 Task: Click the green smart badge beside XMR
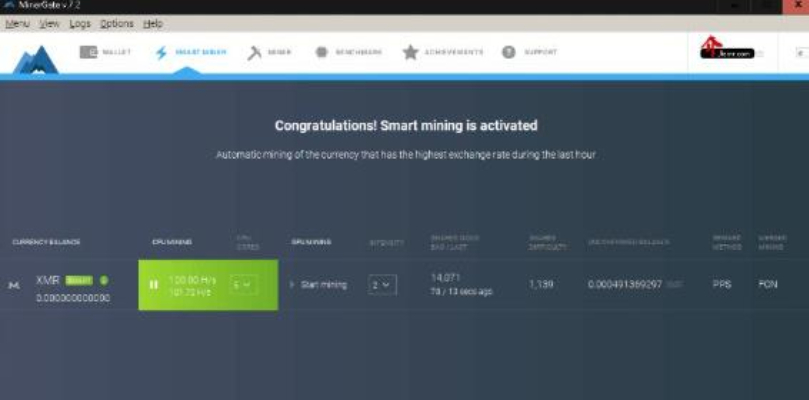pyautogui.click(x=79, y=281)
